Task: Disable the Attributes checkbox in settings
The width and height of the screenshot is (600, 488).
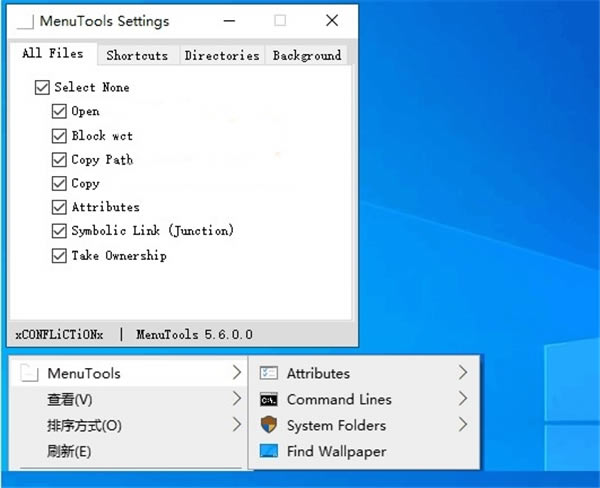Action: coord(59,207)
